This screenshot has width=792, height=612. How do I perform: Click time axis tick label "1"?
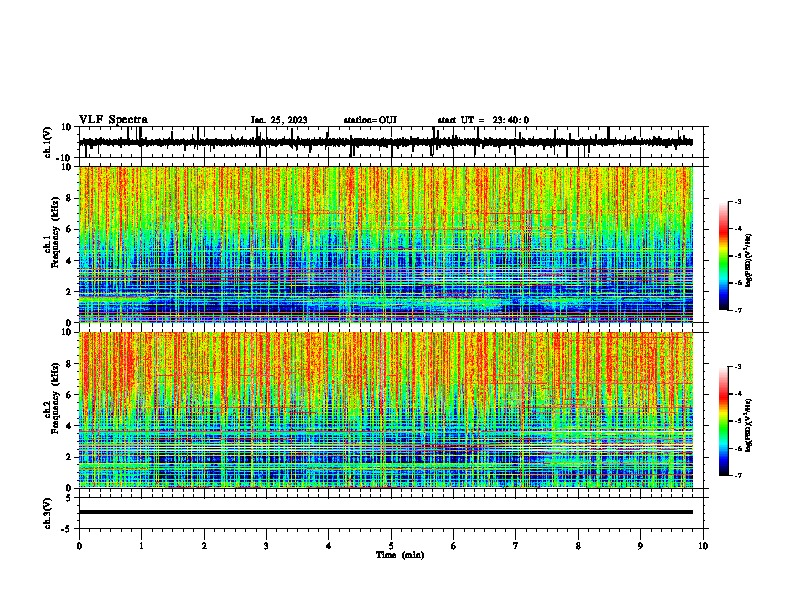coord(141,546)
